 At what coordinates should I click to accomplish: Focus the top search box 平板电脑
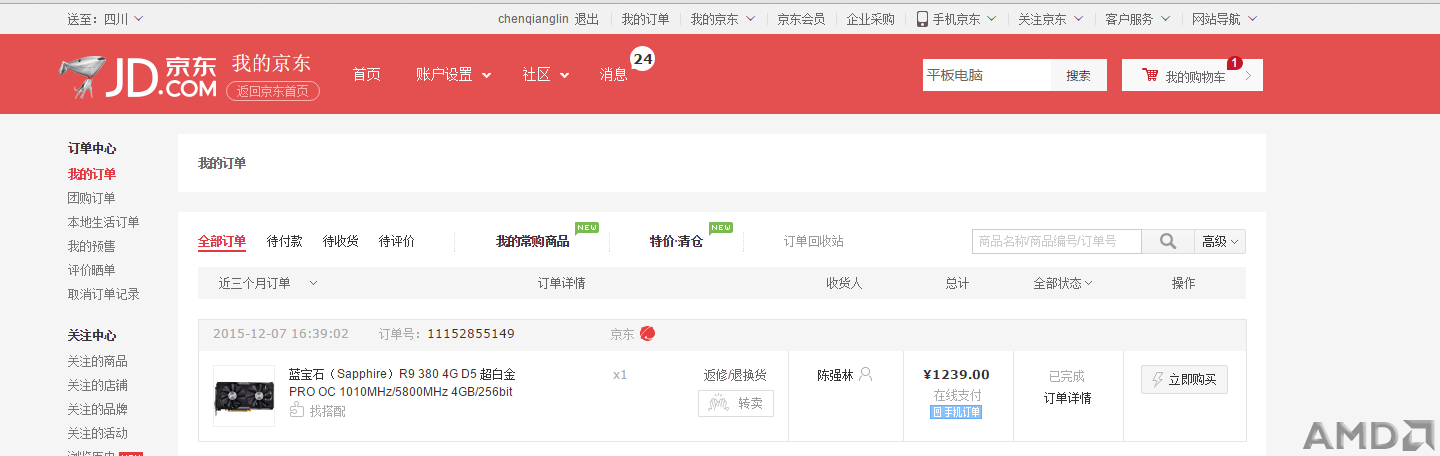click(987, 75)
